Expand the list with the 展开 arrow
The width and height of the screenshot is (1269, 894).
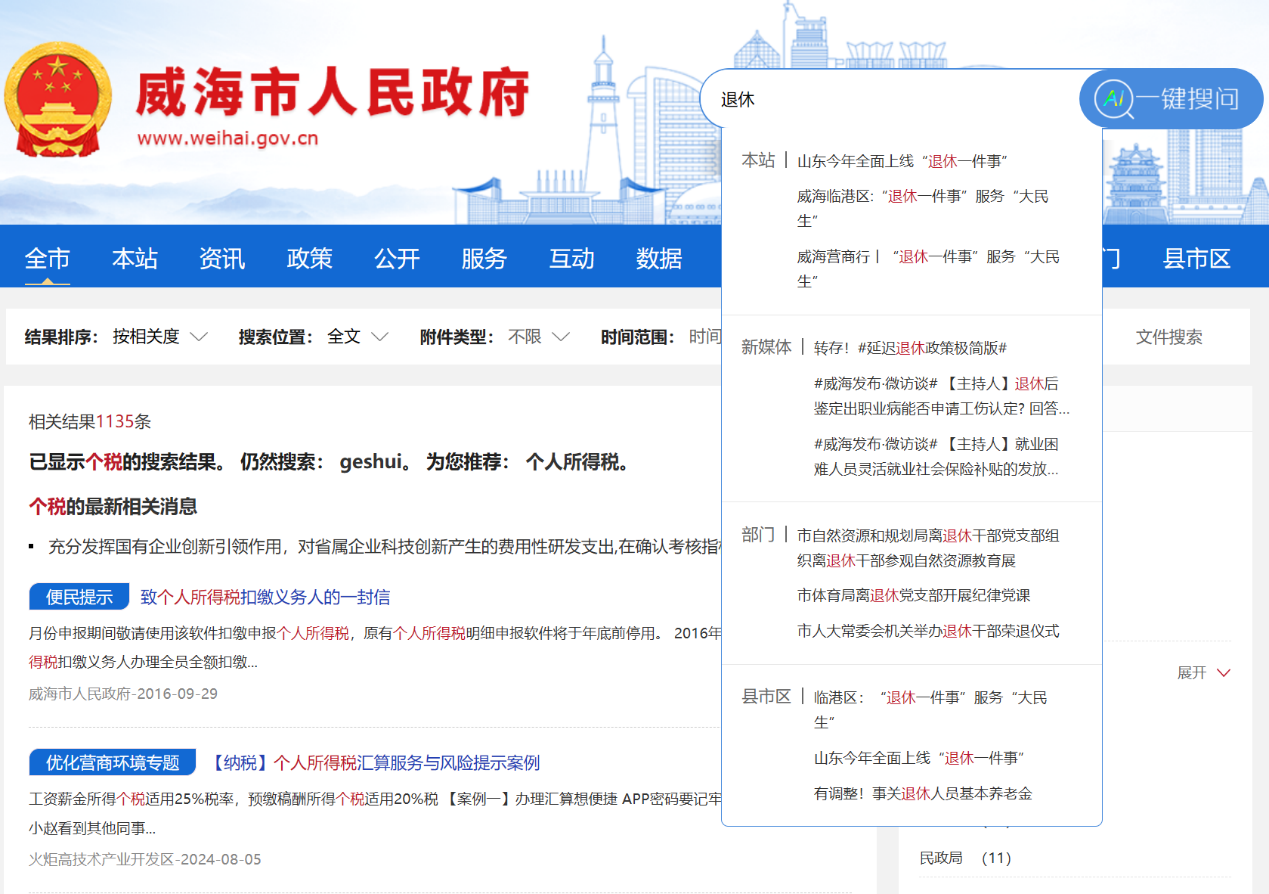1203,673
